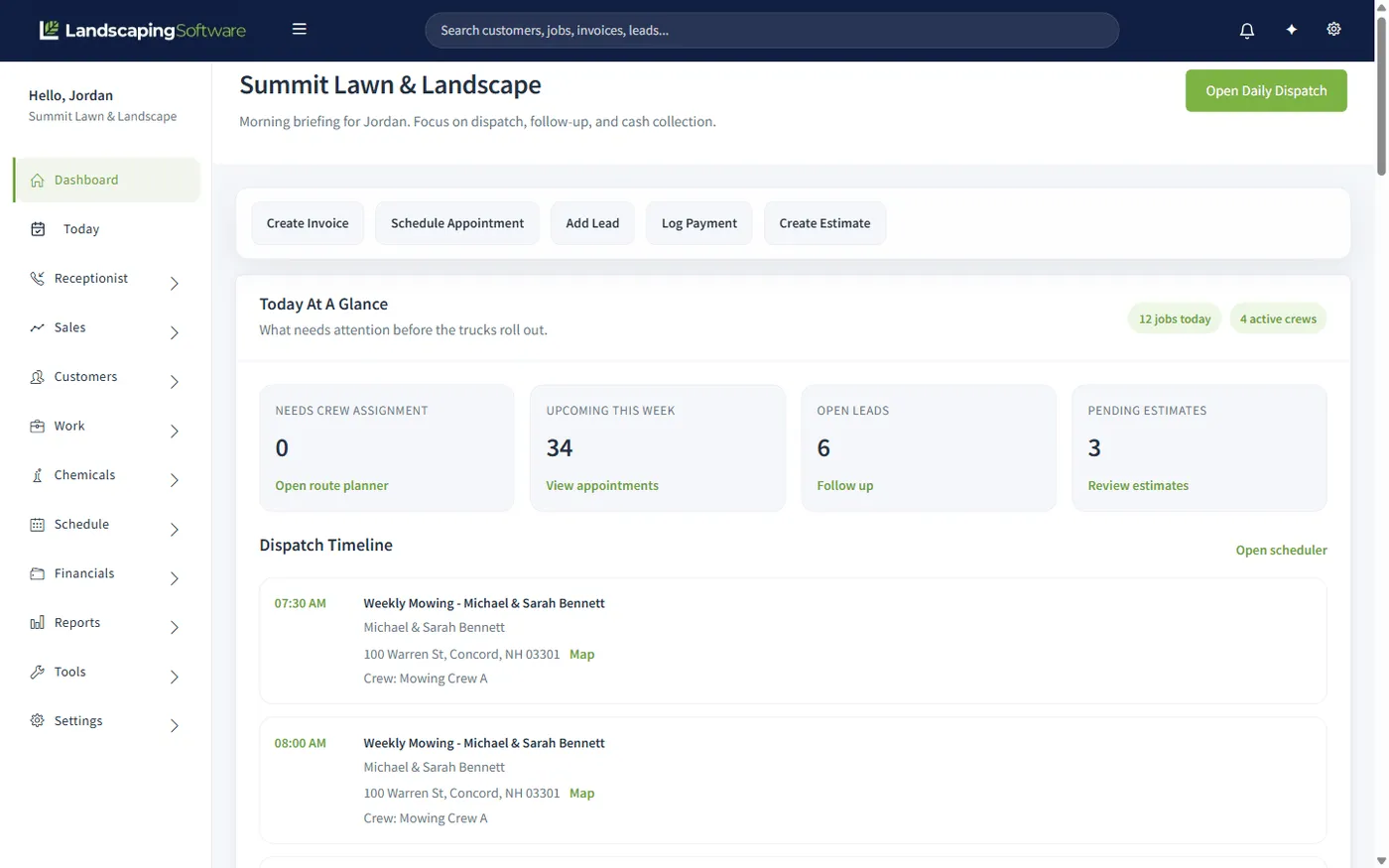
Task: Expand the Work submenu chevron
Action: click(x=175, y=432)
